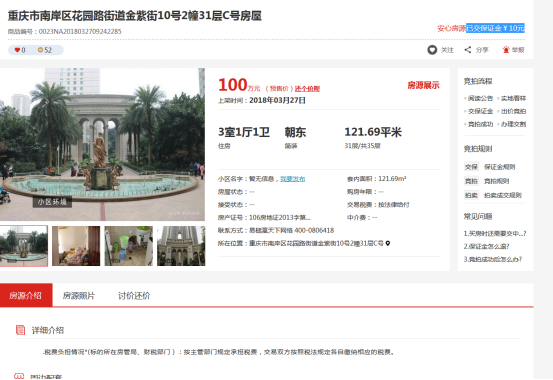
Task: Click the 办理交割 step link
Action: click(x=513, y=124)
